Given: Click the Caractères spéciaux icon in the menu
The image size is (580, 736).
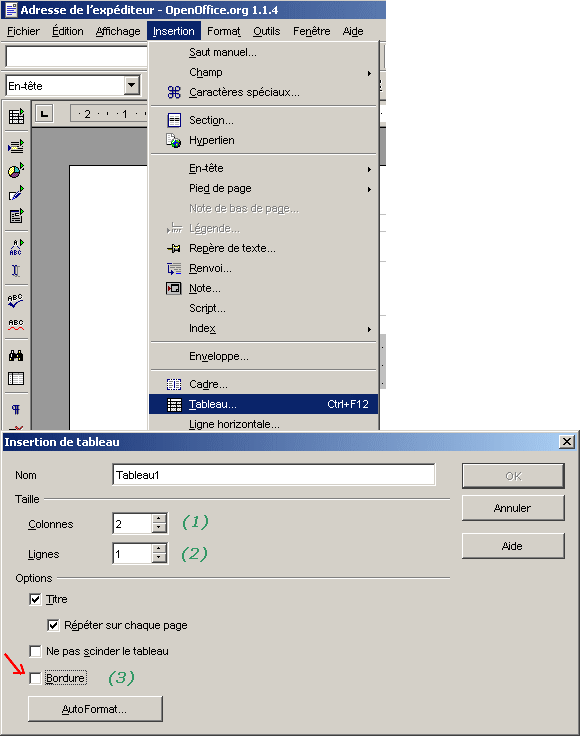Looking at the screenshot, I should [174, 92].
